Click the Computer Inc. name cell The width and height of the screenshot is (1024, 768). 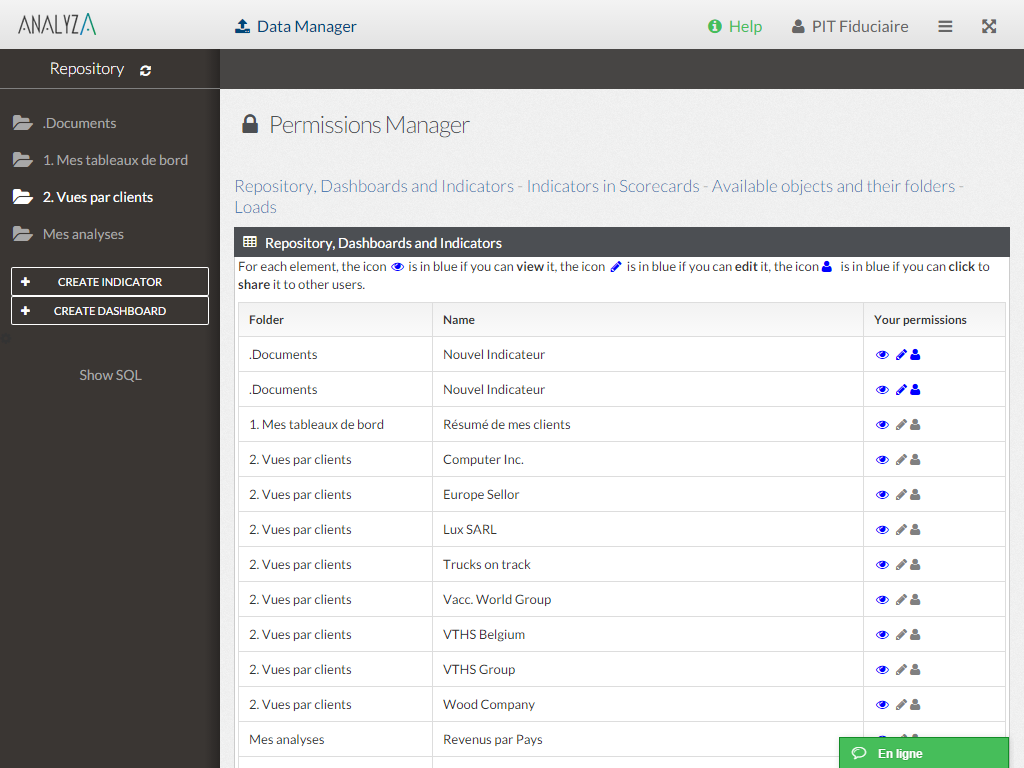pos(647,460)
